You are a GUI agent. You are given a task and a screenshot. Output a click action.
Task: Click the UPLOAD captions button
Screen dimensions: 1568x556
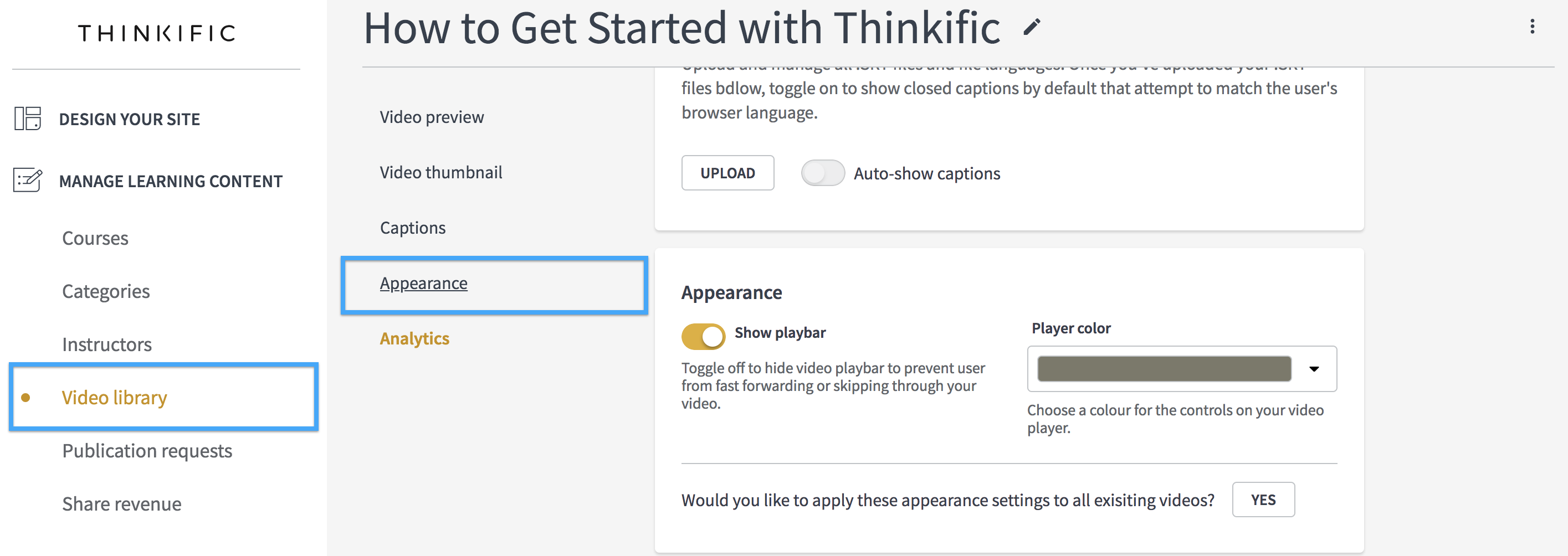[727, 173]
